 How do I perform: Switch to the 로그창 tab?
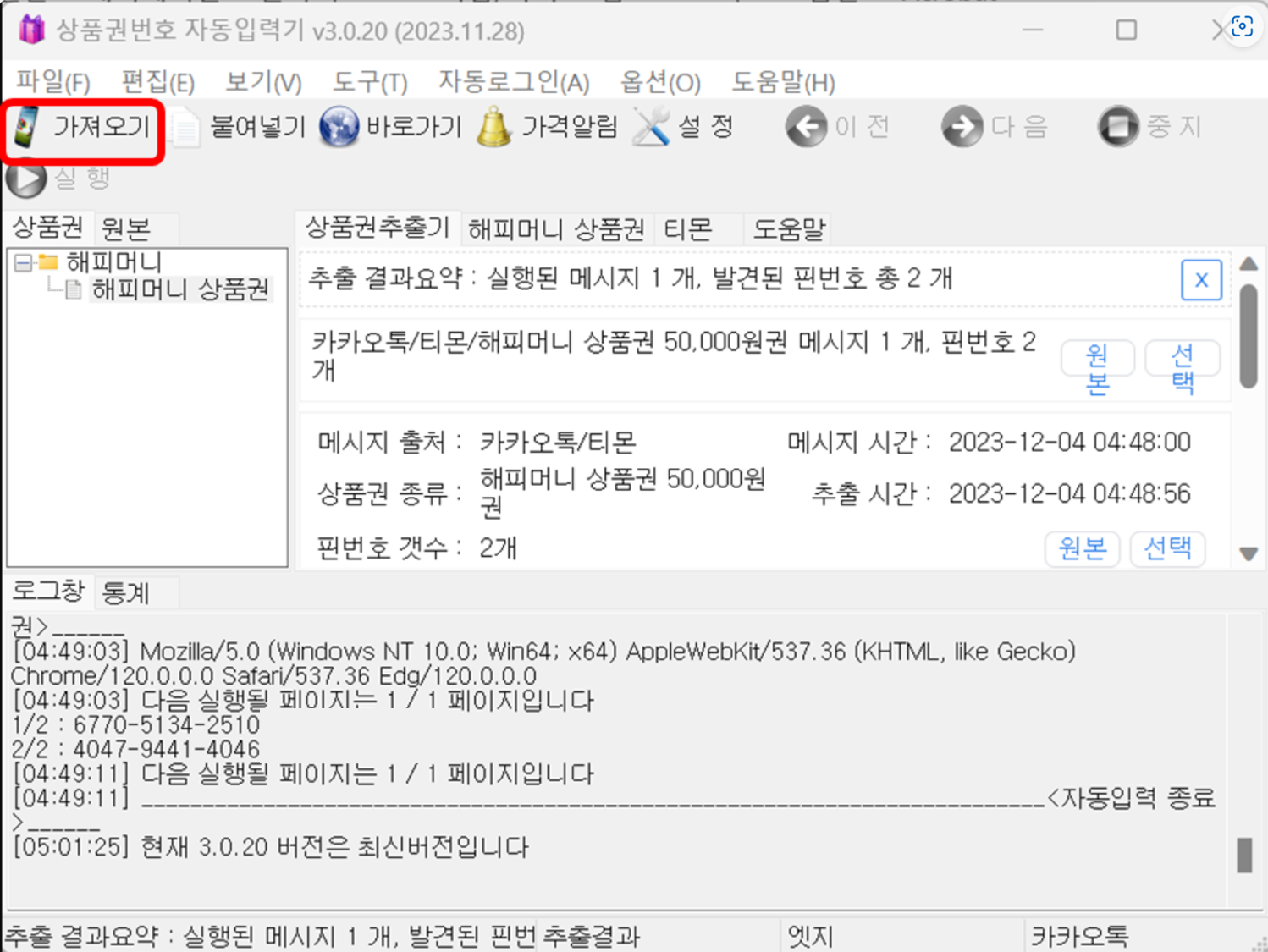[x=48, y=590]
